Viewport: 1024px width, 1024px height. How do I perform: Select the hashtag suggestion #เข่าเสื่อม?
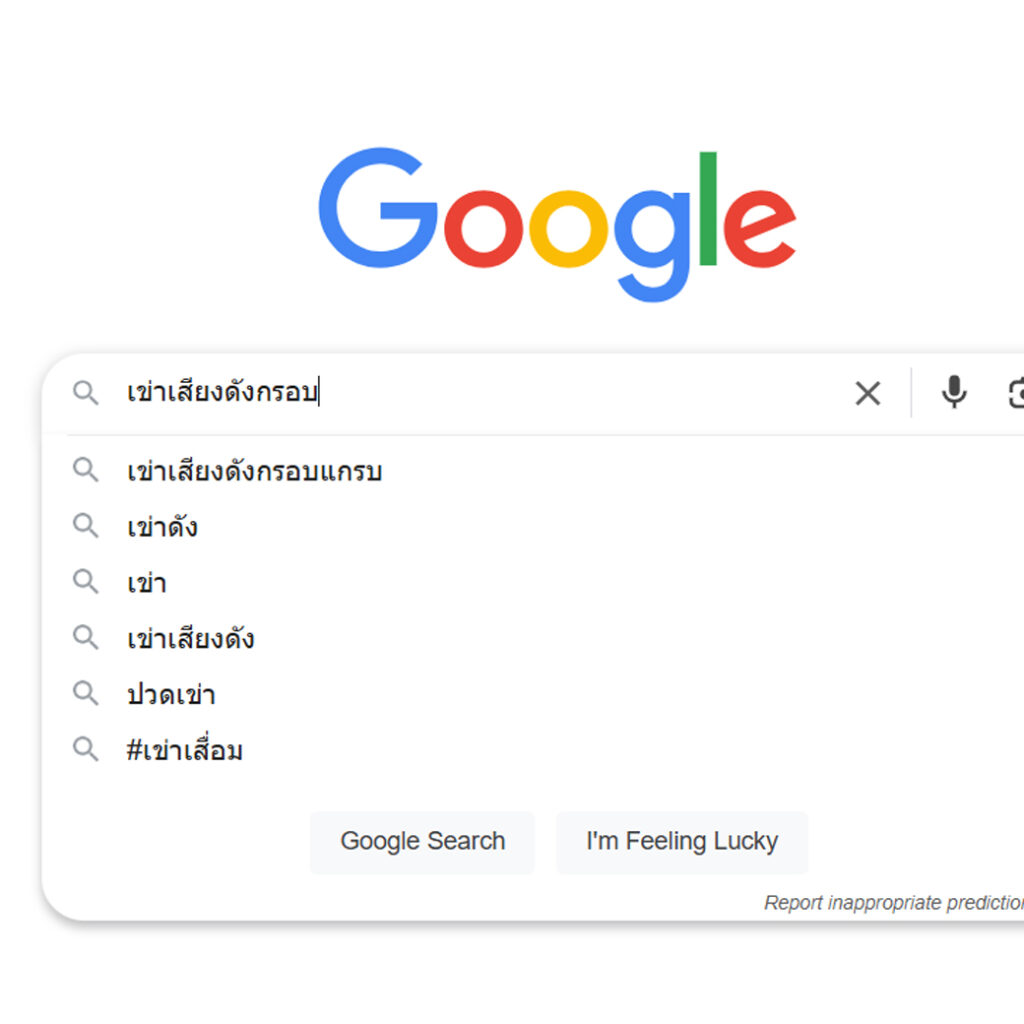point(185,750)
